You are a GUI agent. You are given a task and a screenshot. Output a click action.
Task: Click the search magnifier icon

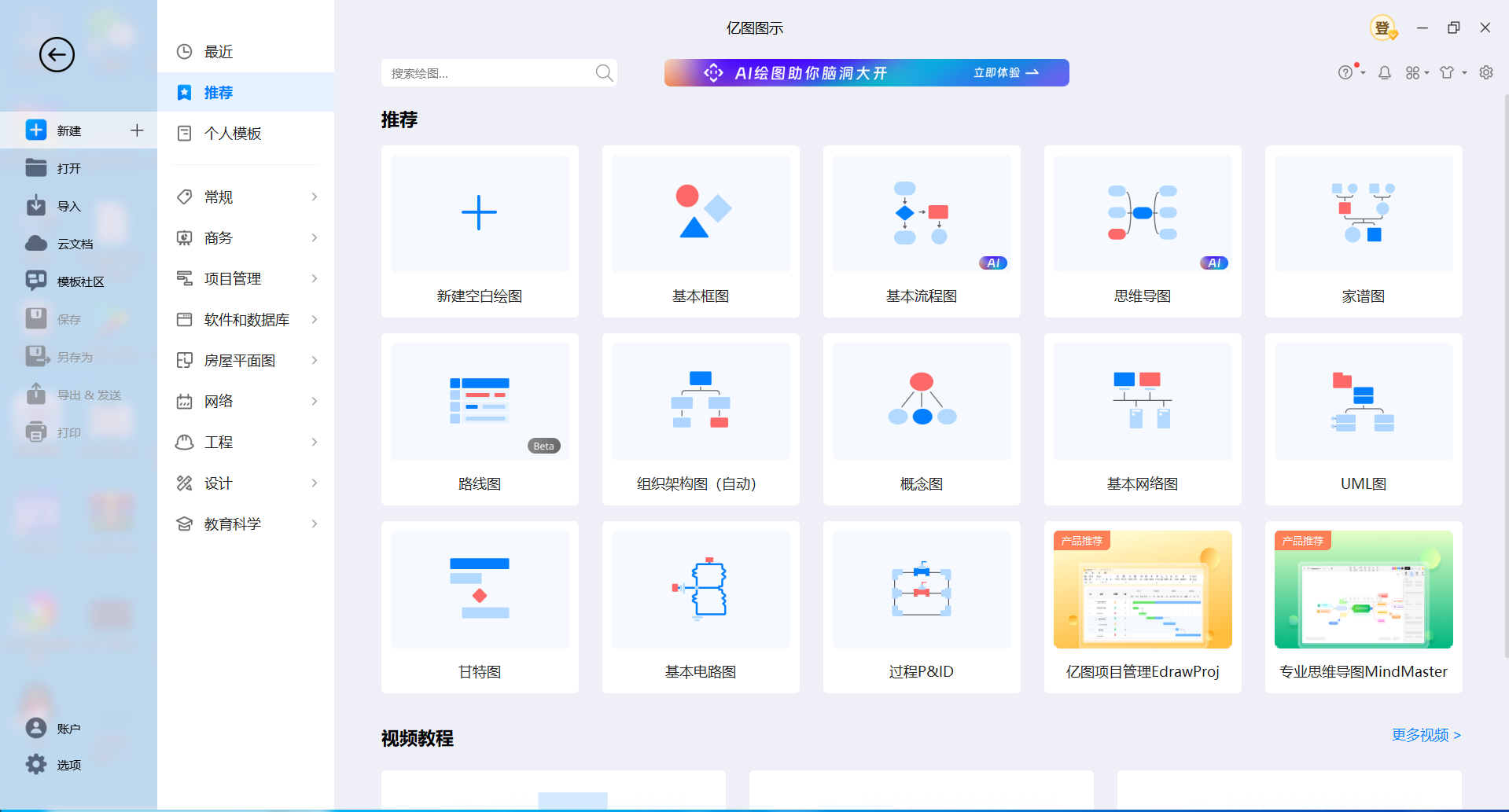604,73
